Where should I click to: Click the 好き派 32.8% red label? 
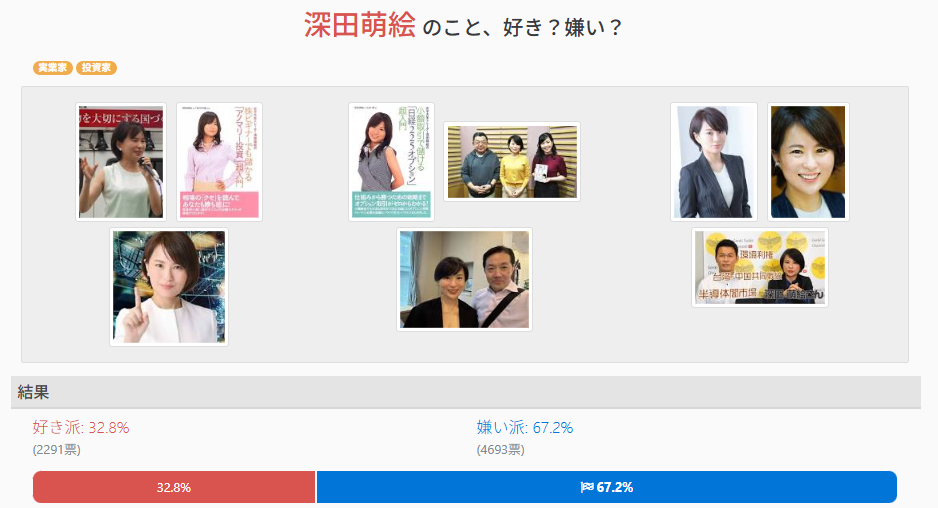point(81,427)
